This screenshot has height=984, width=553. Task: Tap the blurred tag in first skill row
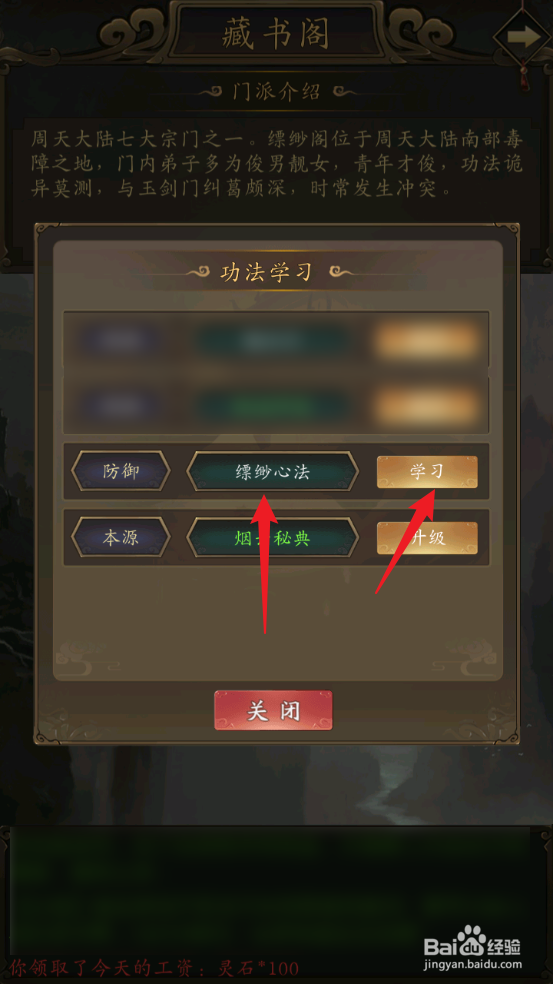(119, 341)
